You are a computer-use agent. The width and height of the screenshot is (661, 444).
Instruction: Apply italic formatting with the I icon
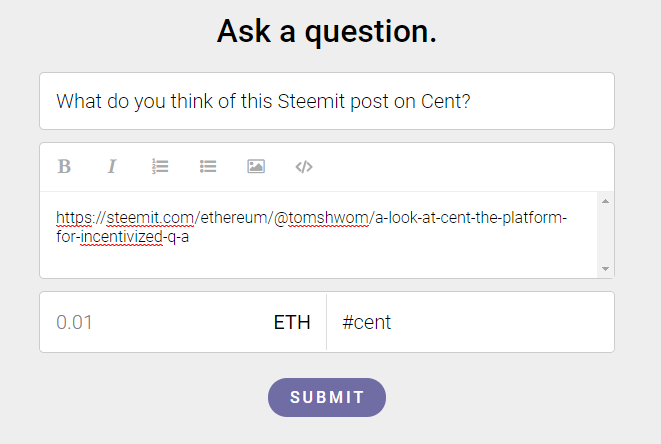coord(112,167)
